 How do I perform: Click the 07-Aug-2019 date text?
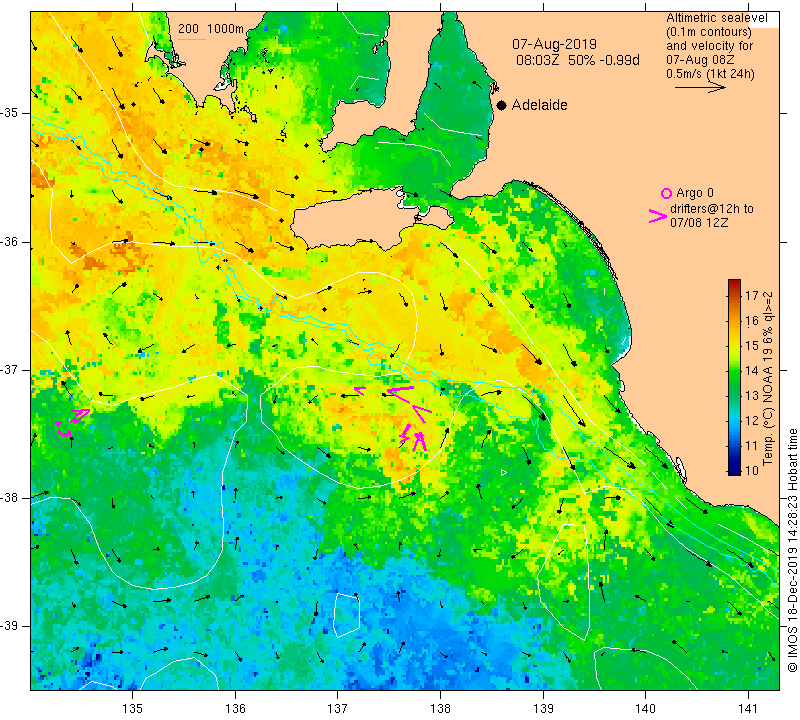coord(555,44)
